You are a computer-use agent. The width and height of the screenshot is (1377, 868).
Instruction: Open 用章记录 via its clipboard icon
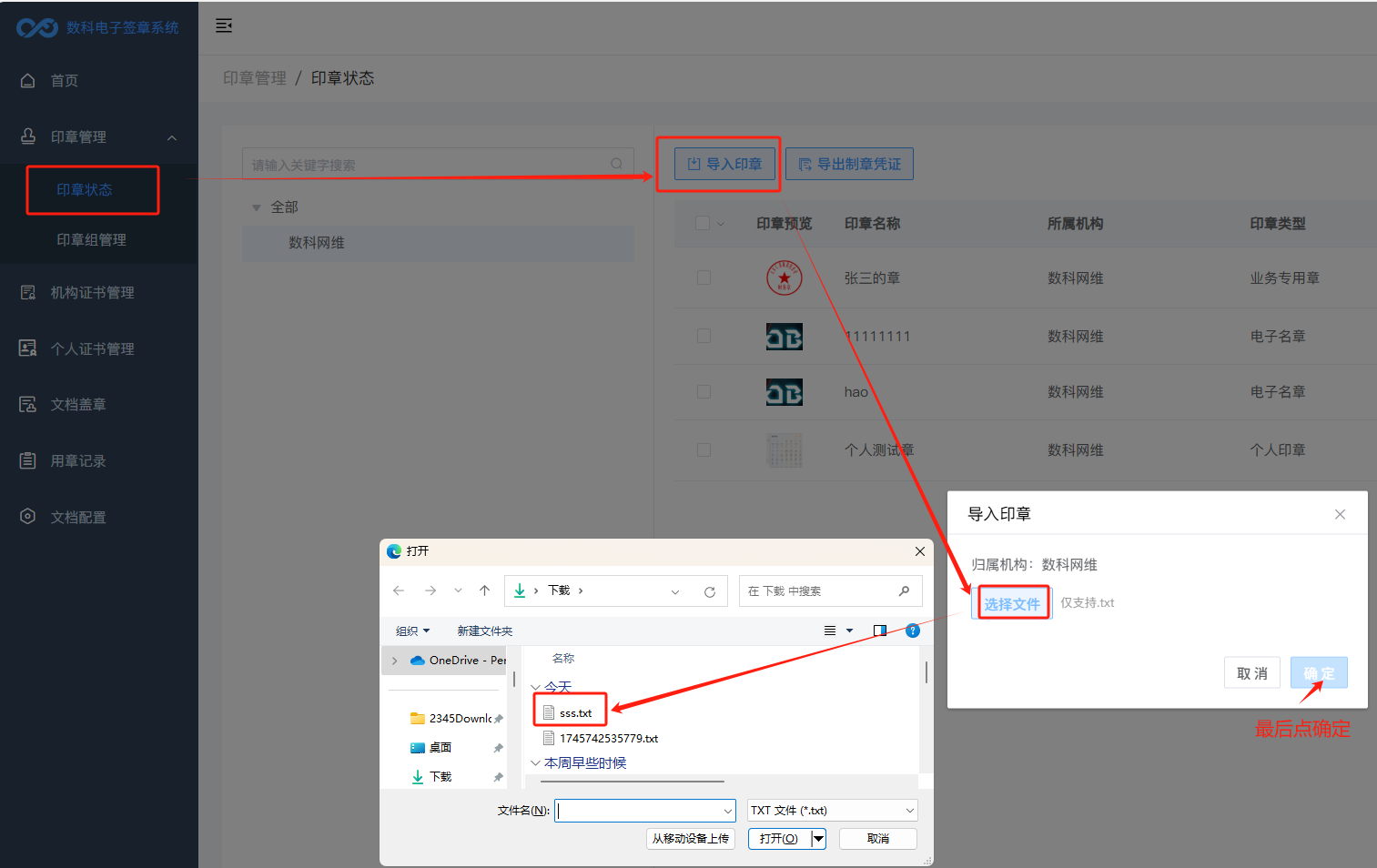click(28, 460)
